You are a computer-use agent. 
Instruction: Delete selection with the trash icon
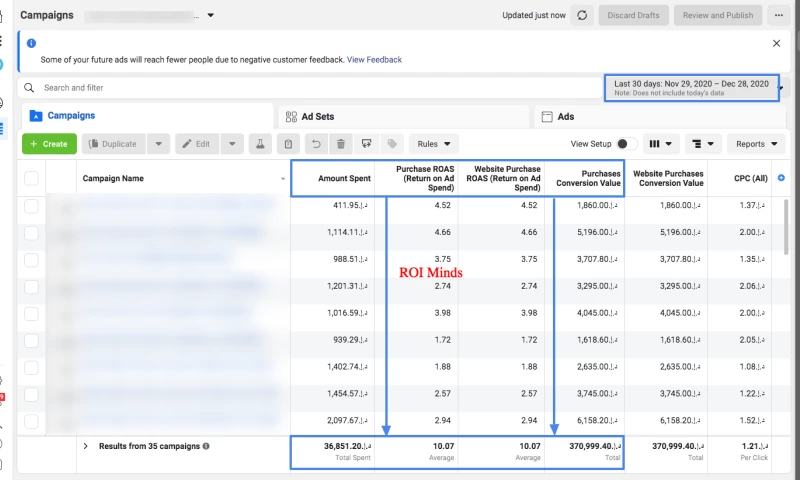pyautogui.click(x=341, y=144)
